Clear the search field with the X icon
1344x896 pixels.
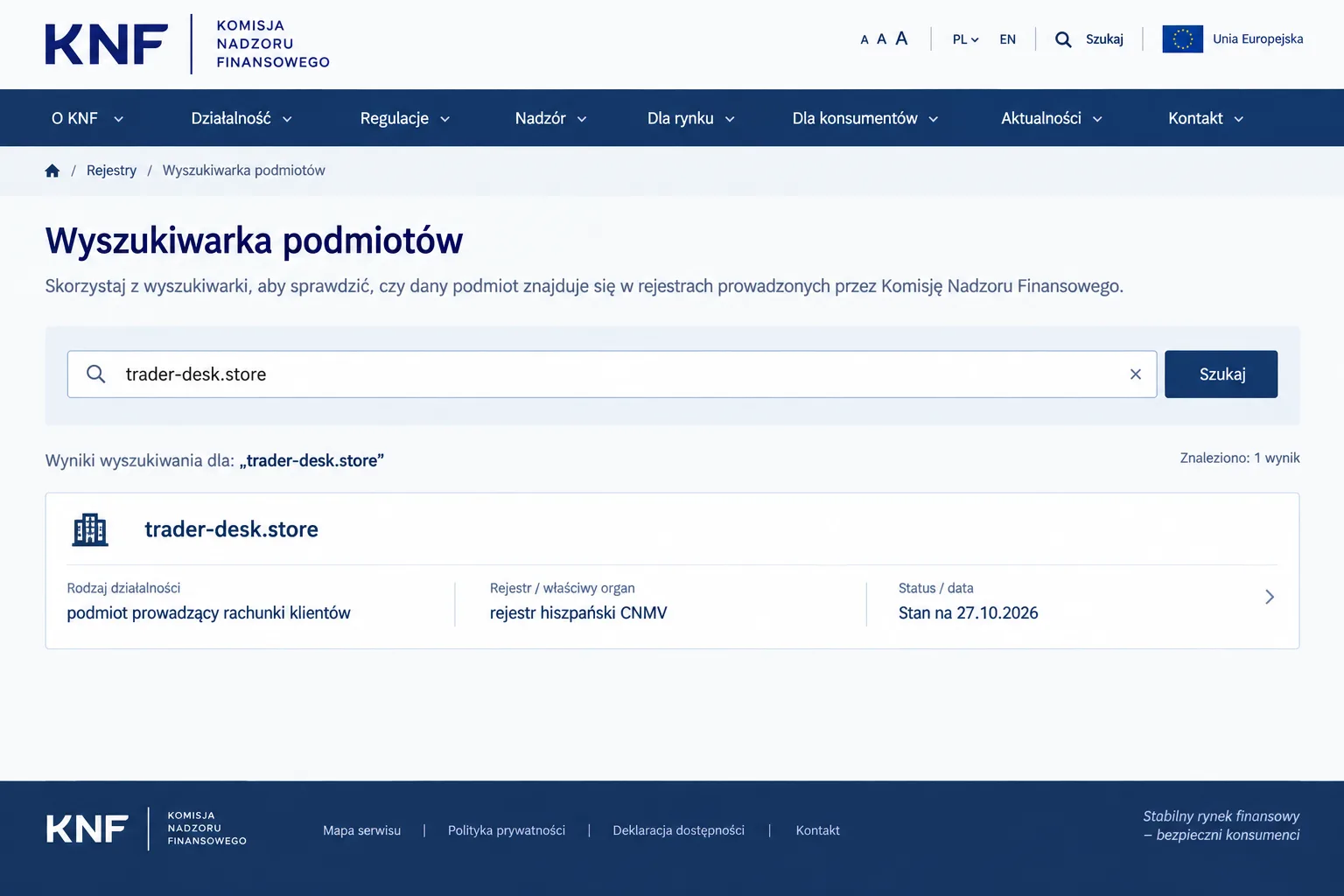pyautogui.click(x=1136, y=374)
